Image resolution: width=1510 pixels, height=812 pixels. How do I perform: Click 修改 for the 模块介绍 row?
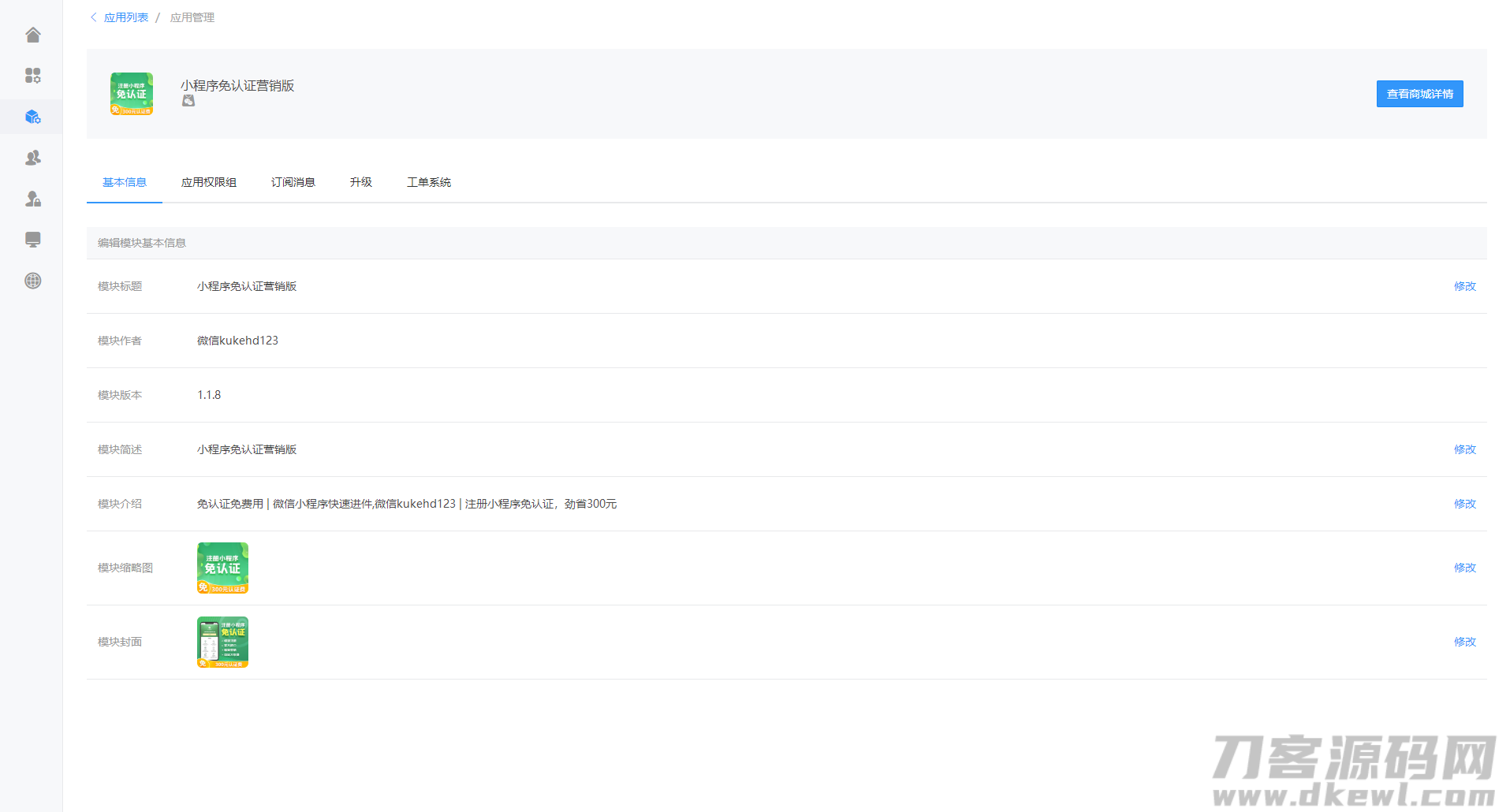pyautogui.click(x=1464, y=504)
